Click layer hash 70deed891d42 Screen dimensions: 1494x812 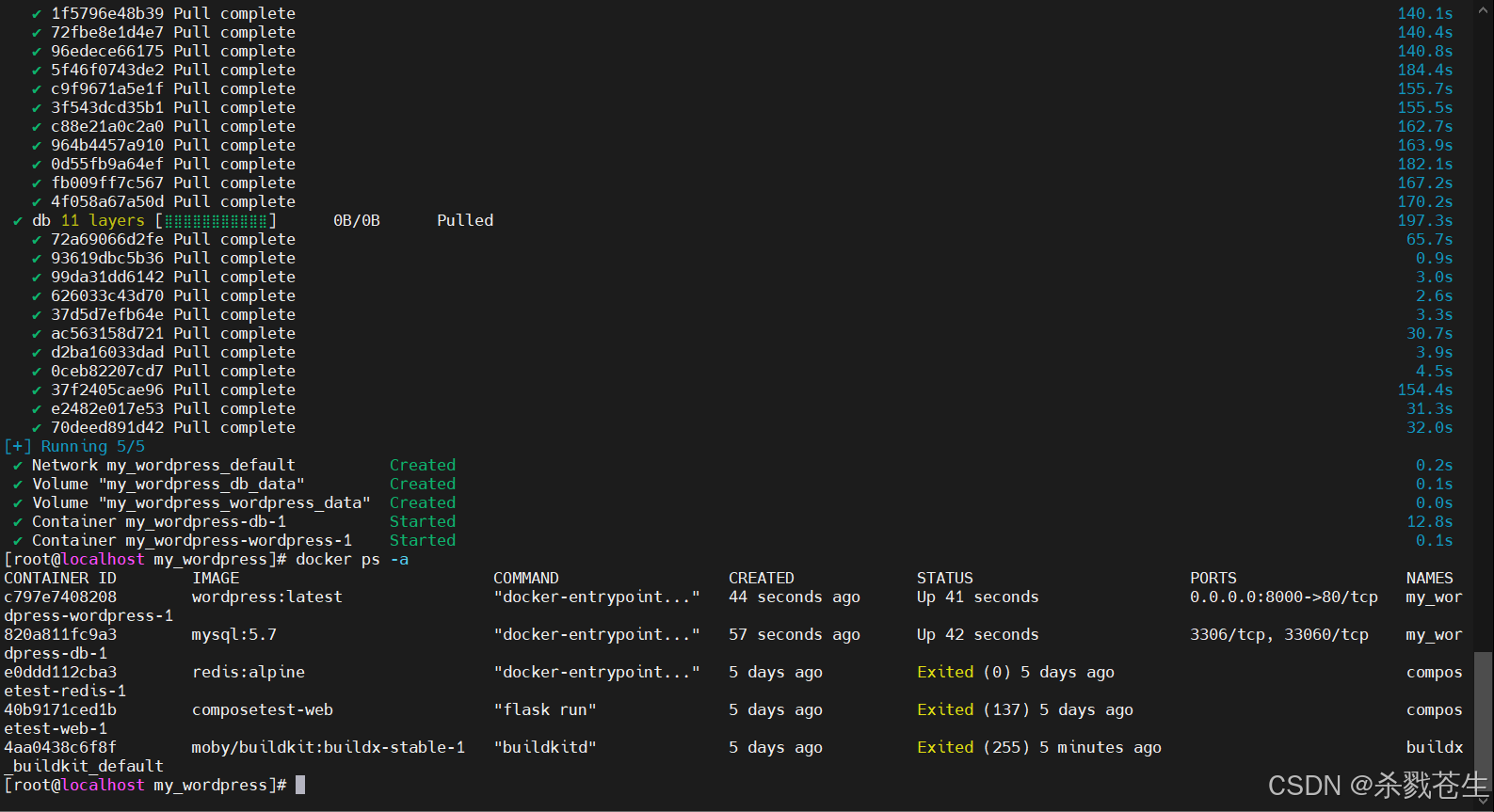click(x=107, y=427)
